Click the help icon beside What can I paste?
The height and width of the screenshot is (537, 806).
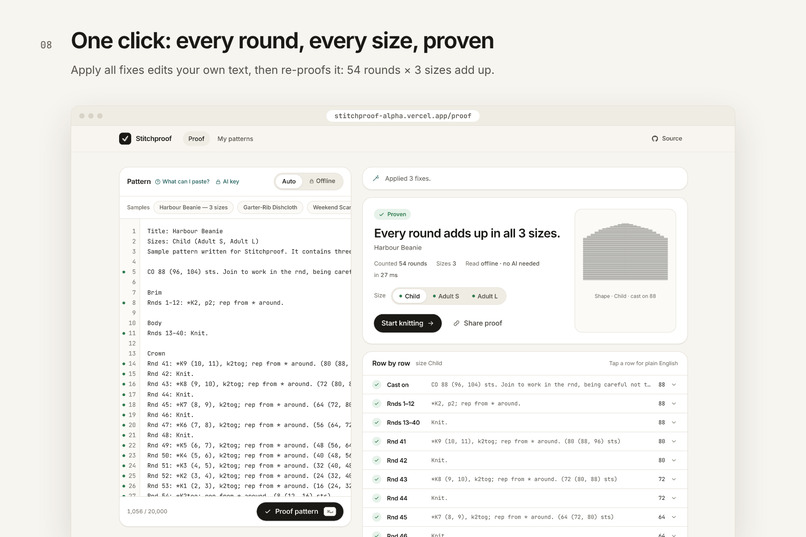[x=158, y=182]
